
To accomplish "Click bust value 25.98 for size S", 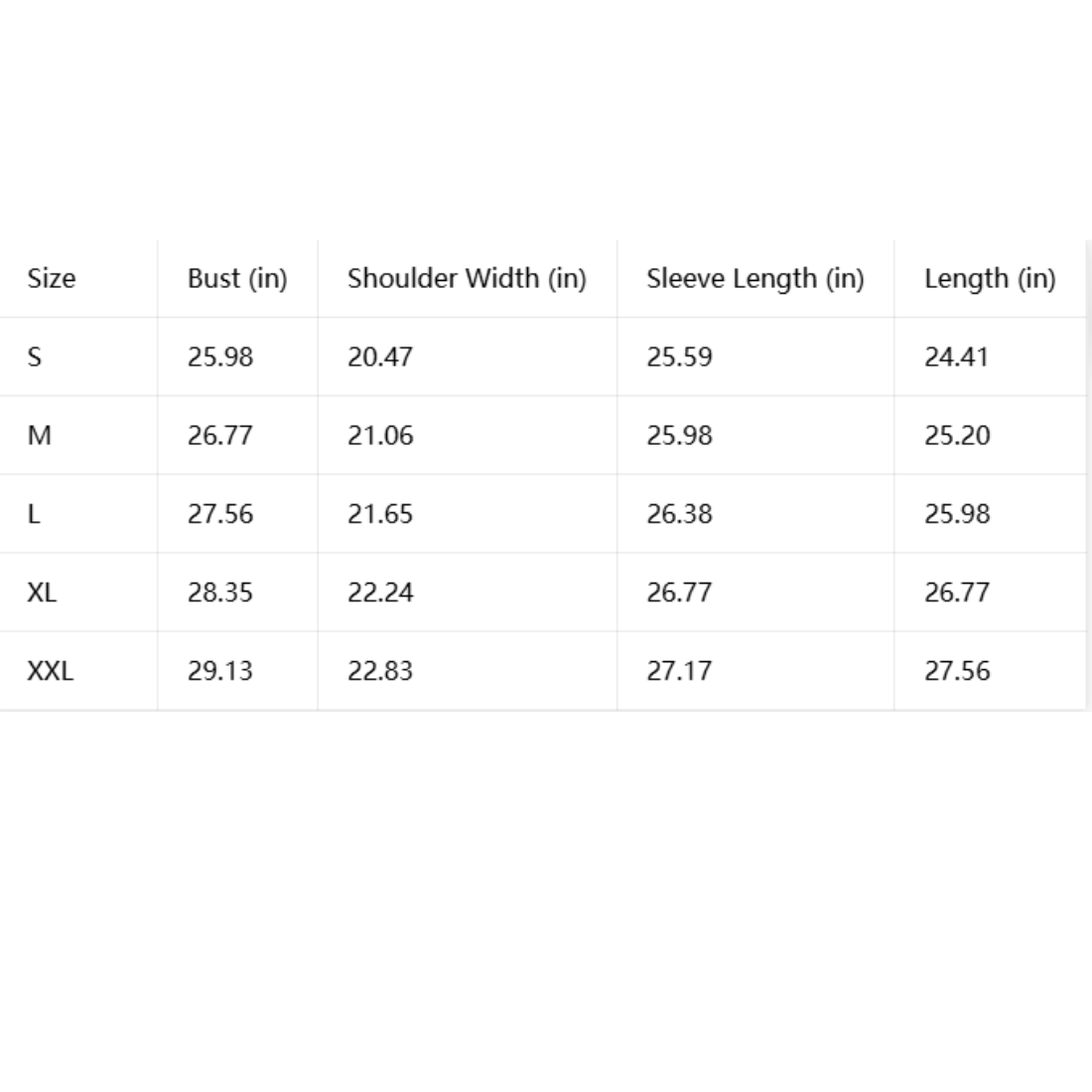I will pos(220,357).
